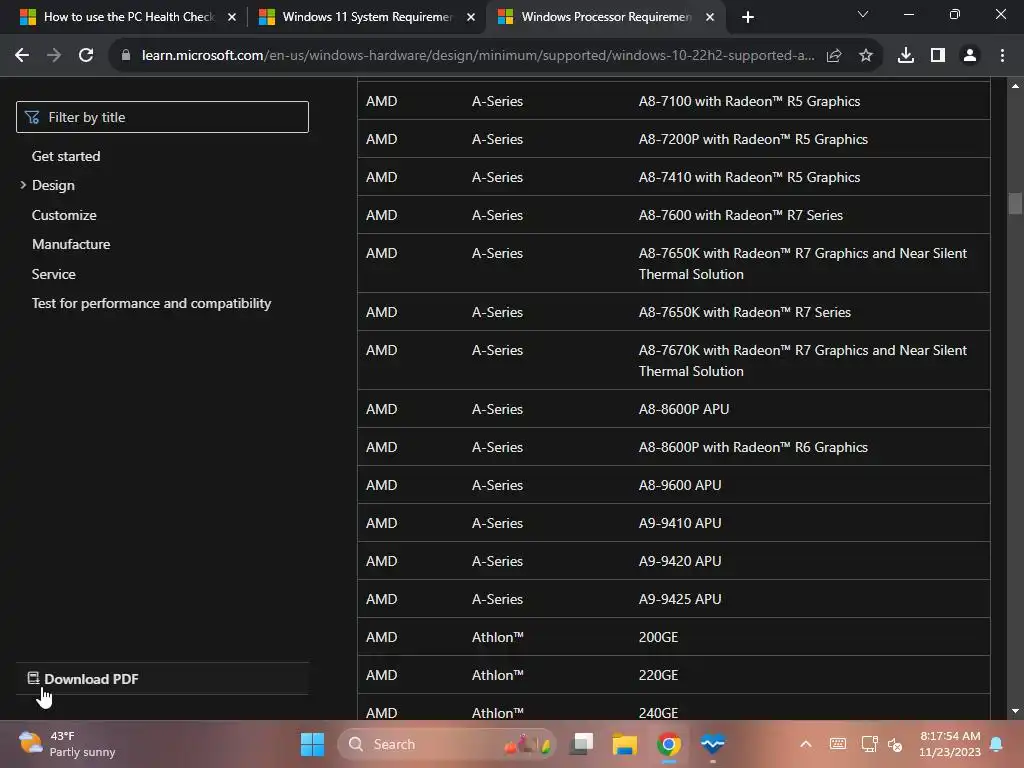Open the Design sidebar item
The height and width of the screenshot is (768, 1024).
[54, 185]
